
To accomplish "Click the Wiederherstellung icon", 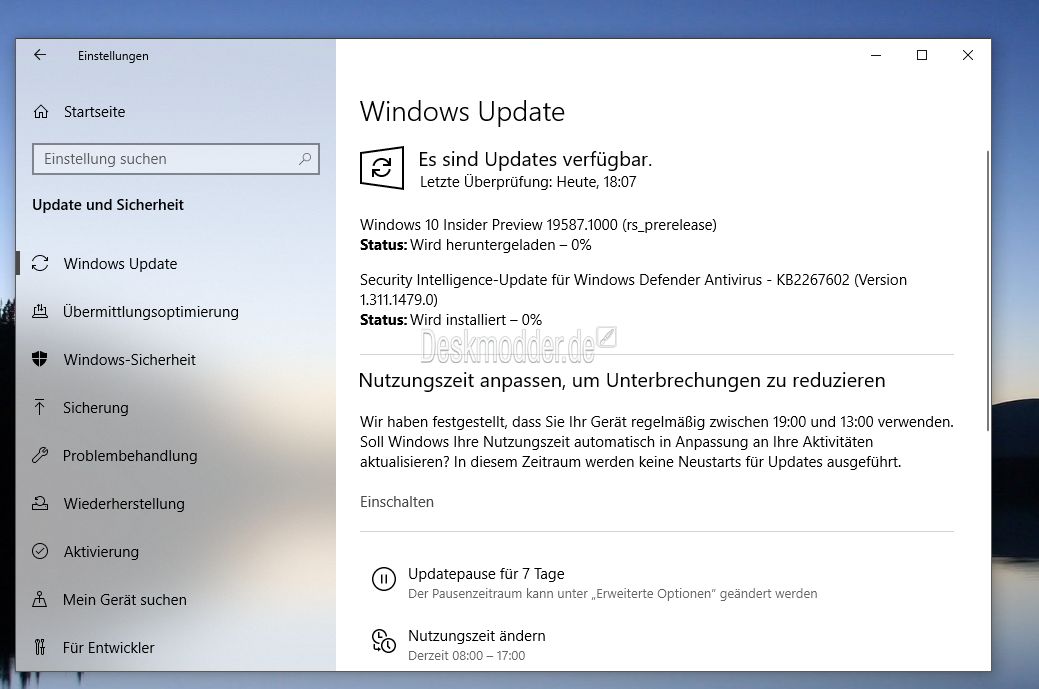I will [40, 504].
